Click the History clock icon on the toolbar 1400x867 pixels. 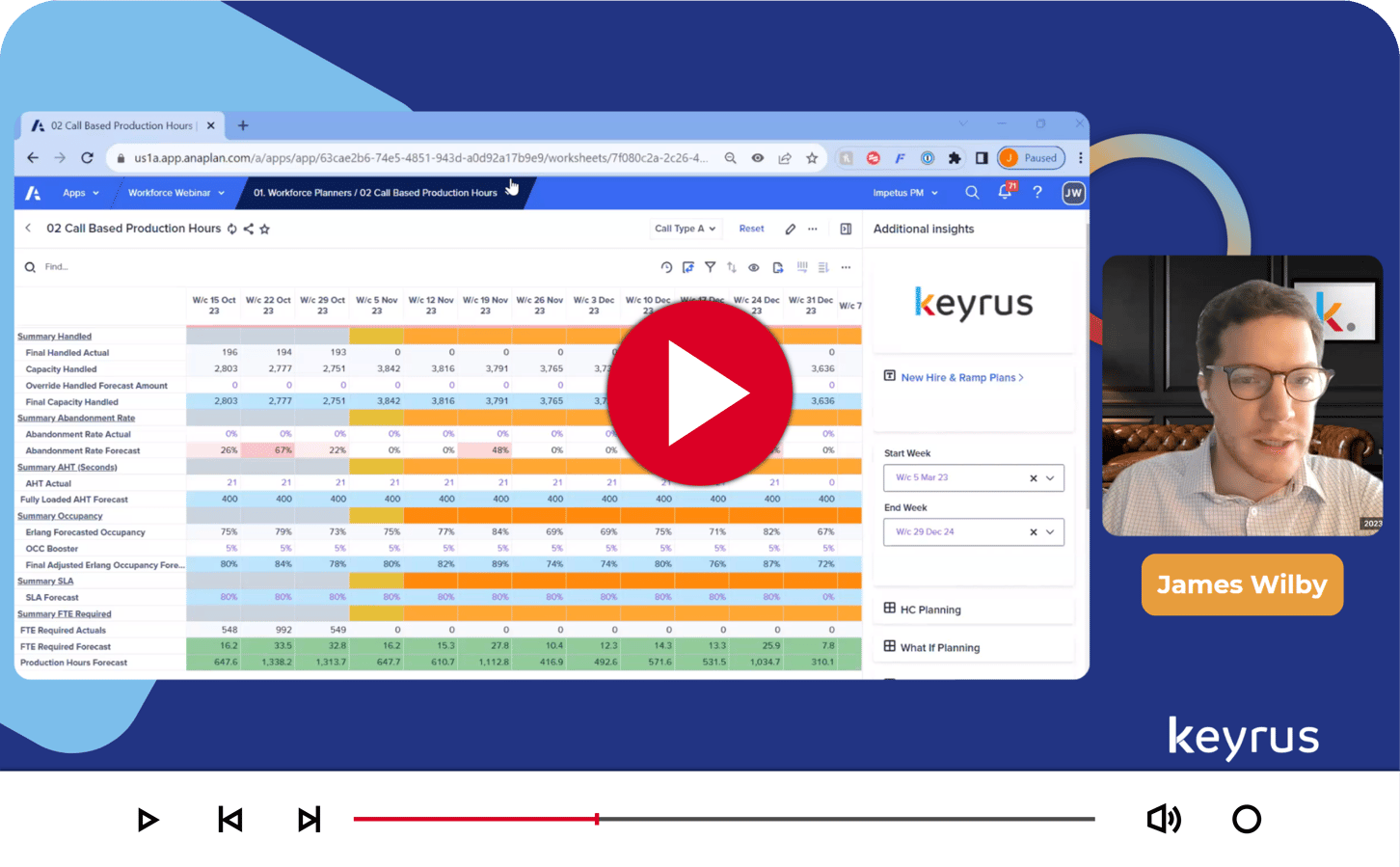click(x=666, y=267)
